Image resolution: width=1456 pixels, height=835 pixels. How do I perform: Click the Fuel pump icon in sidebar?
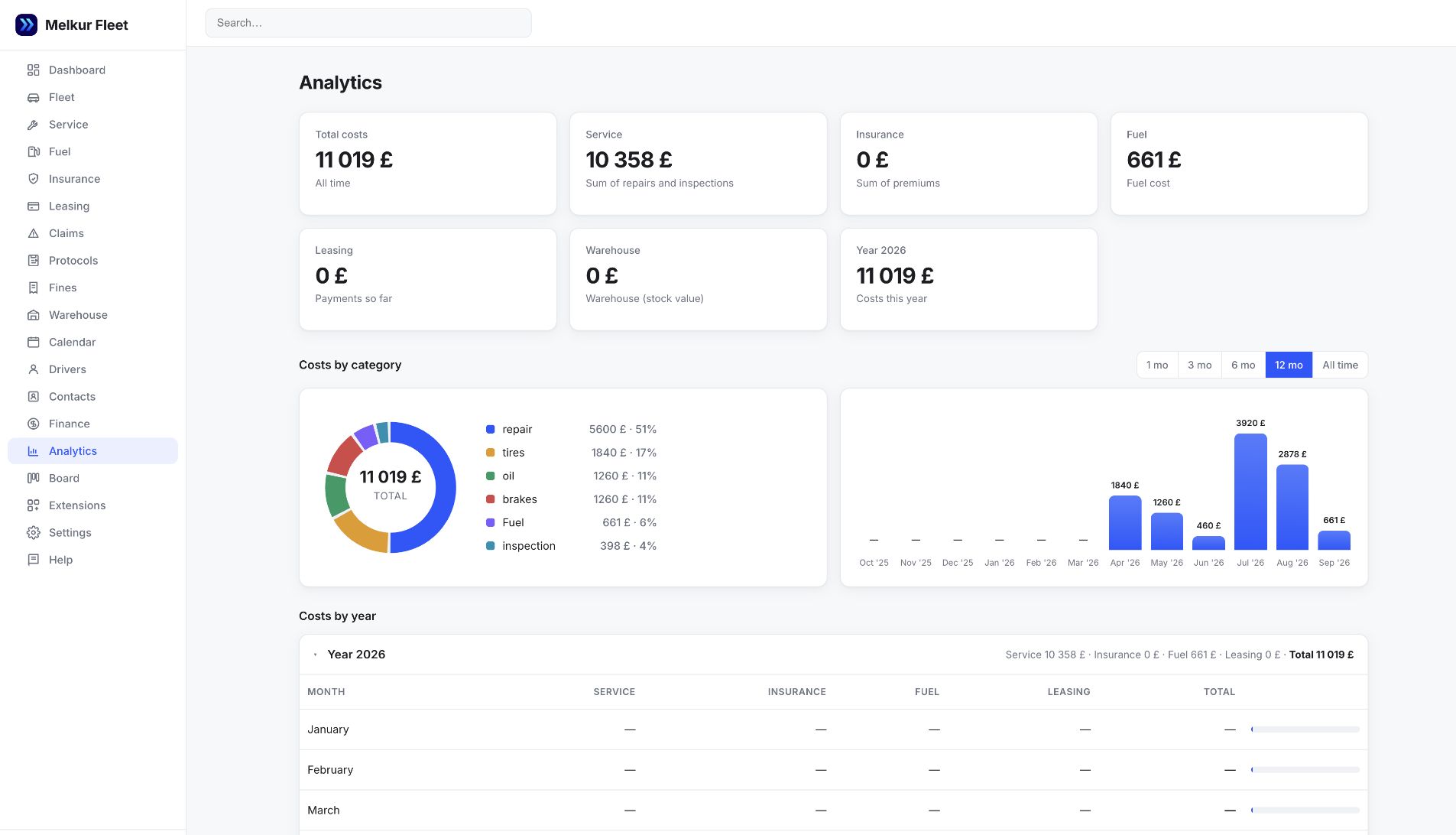tap(33, 151)
